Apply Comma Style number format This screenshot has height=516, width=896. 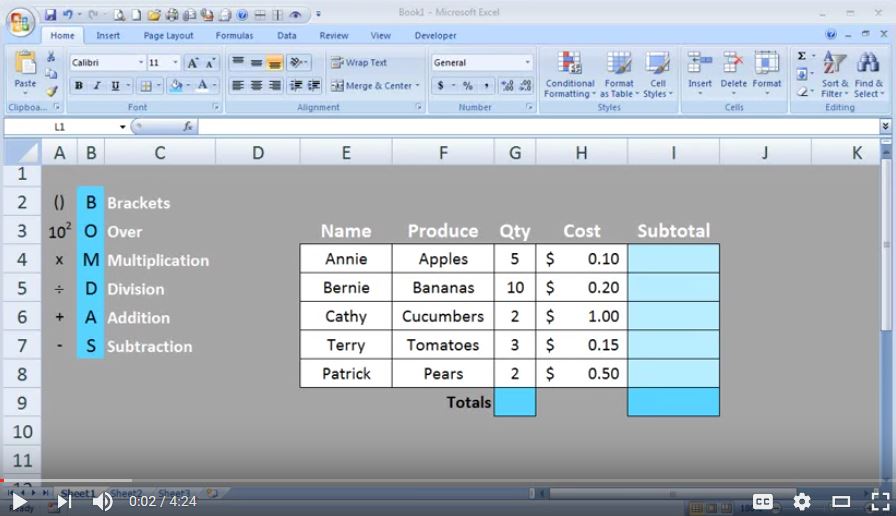(x=486, y=86)
